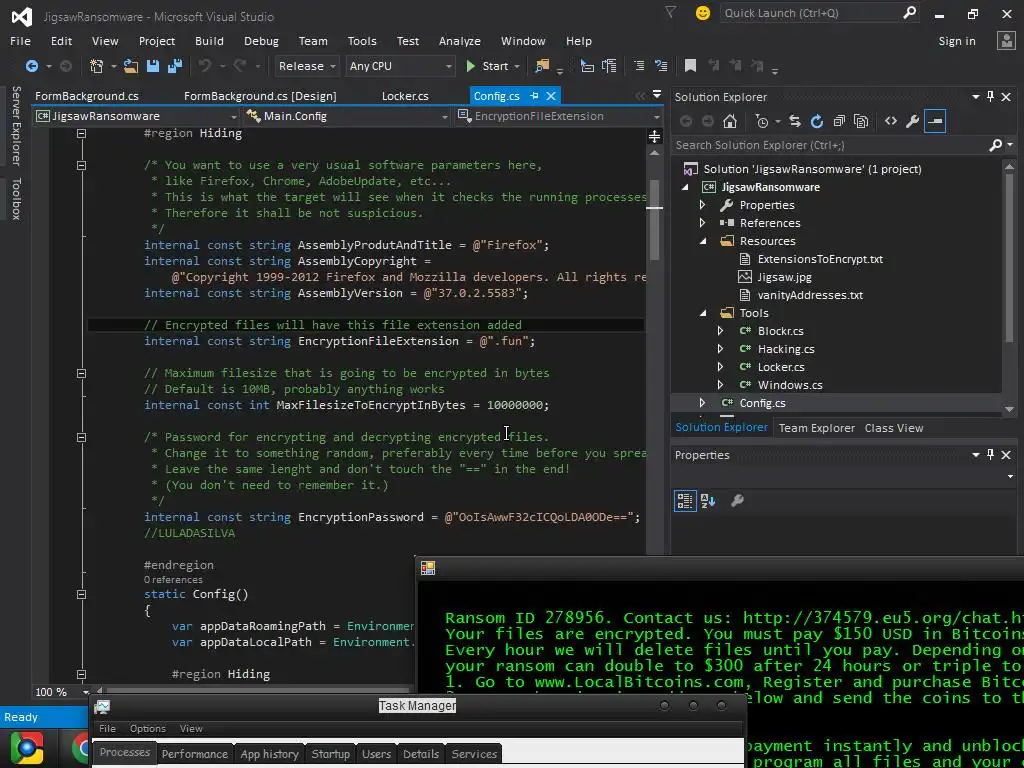Click the wrench Properties icon in Solution Explorer
This screenshot has height=768, width=1024.
(913, 121)
